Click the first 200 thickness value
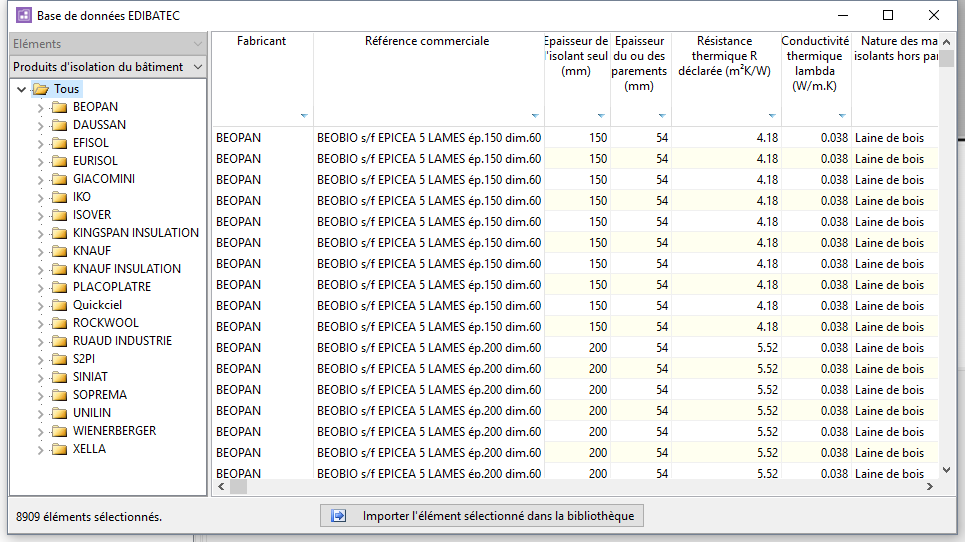Viewport: 965px width, 542px height. coord(598,348)
